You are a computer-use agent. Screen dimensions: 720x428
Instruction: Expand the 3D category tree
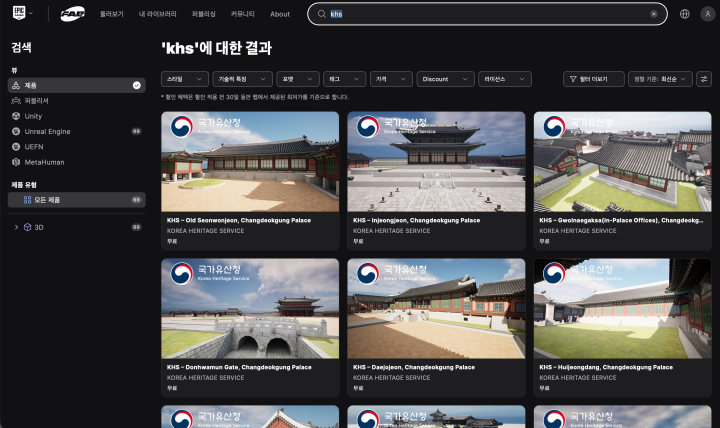click(x=16, y=227)
